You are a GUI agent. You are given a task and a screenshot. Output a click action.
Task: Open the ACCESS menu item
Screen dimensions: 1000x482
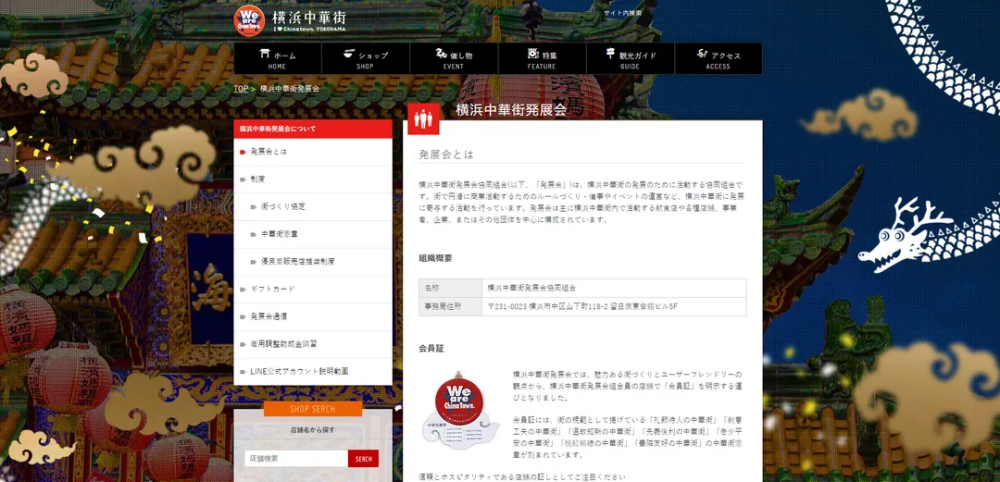tap(718, 59)
